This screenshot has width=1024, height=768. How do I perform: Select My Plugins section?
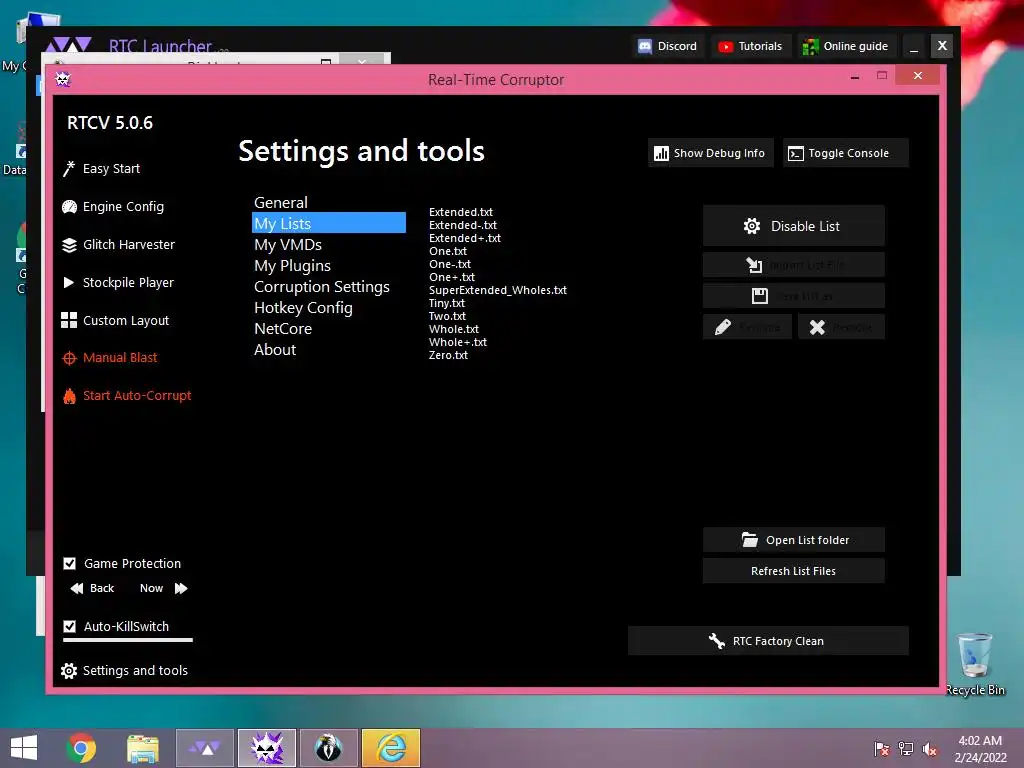(x=293, y=265)
